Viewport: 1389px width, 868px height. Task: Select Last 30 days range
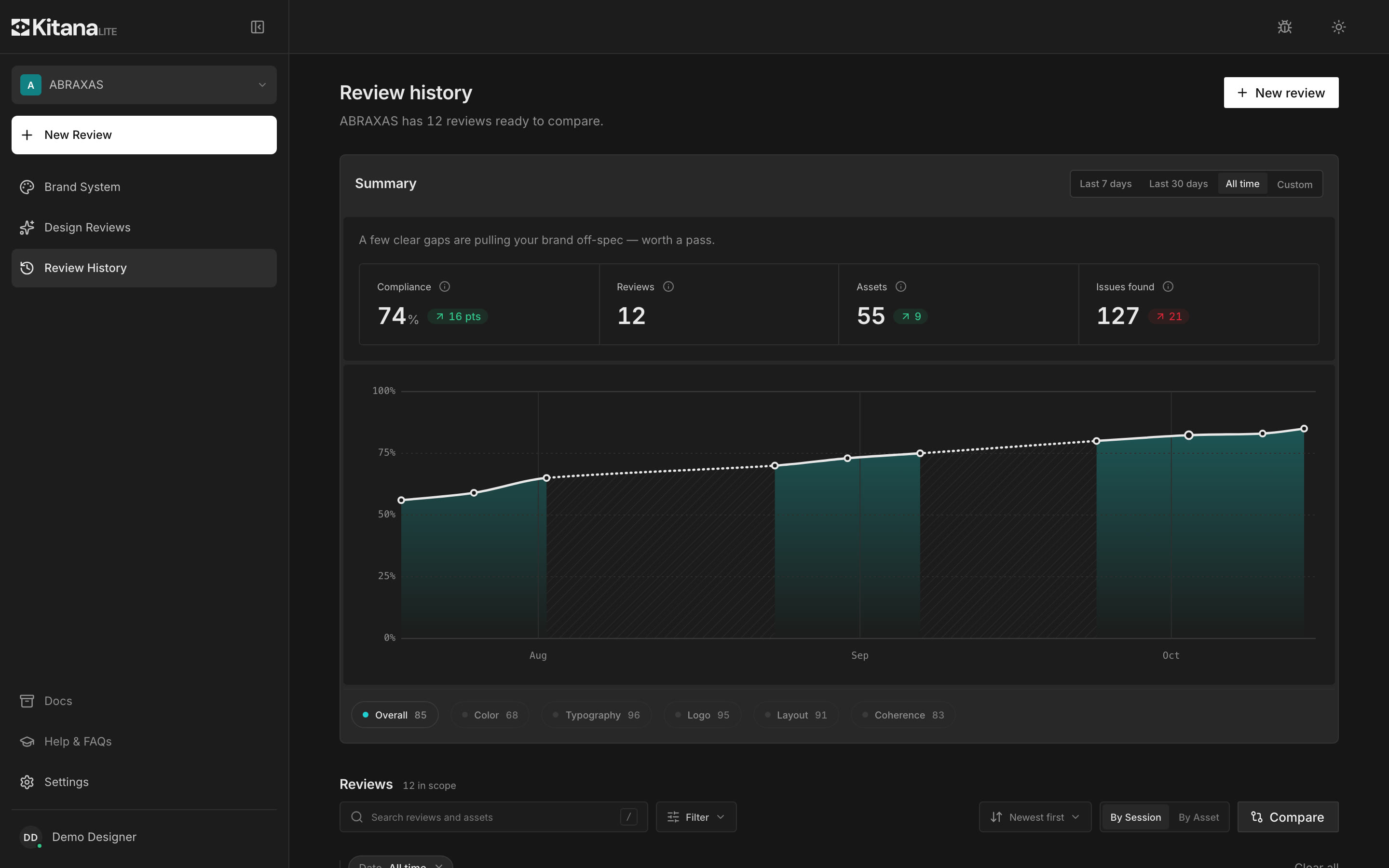coord(1178,184)
